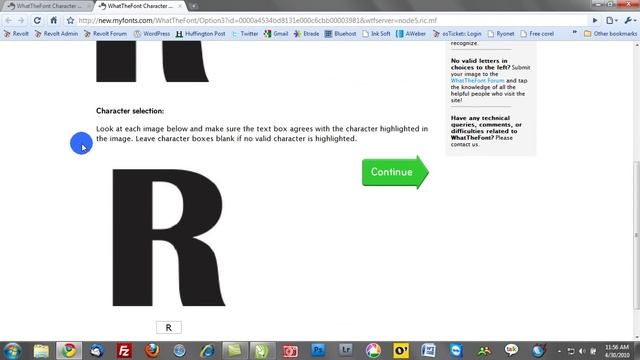Screen dimensions: 640x360
Task: Click the page vertical scrollbar
Action: coord(636,235)
